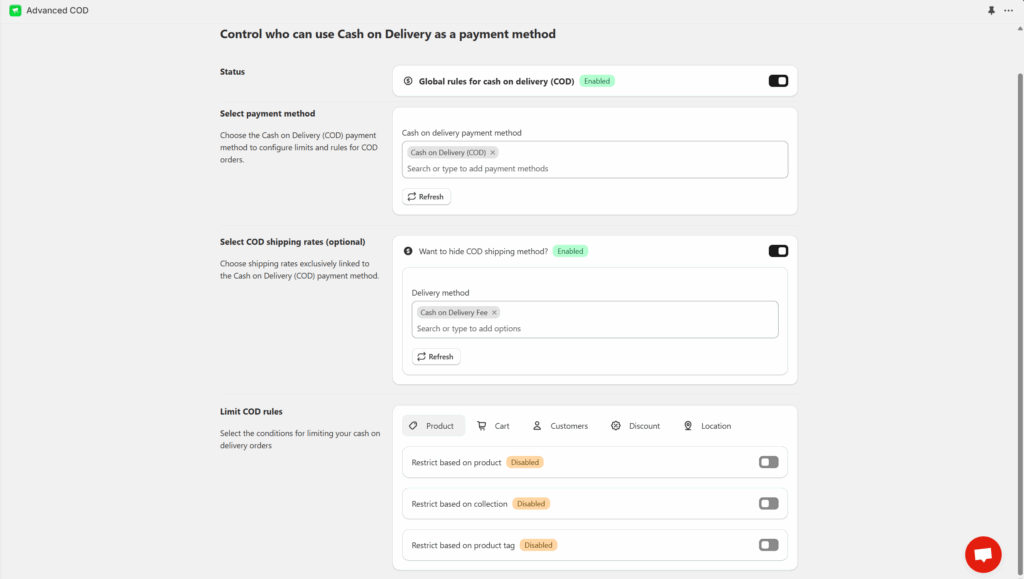Screen dimensions: 1024x579
Task: Click the chat bubble icon at bottom right
Action: (x=983, y=554)
